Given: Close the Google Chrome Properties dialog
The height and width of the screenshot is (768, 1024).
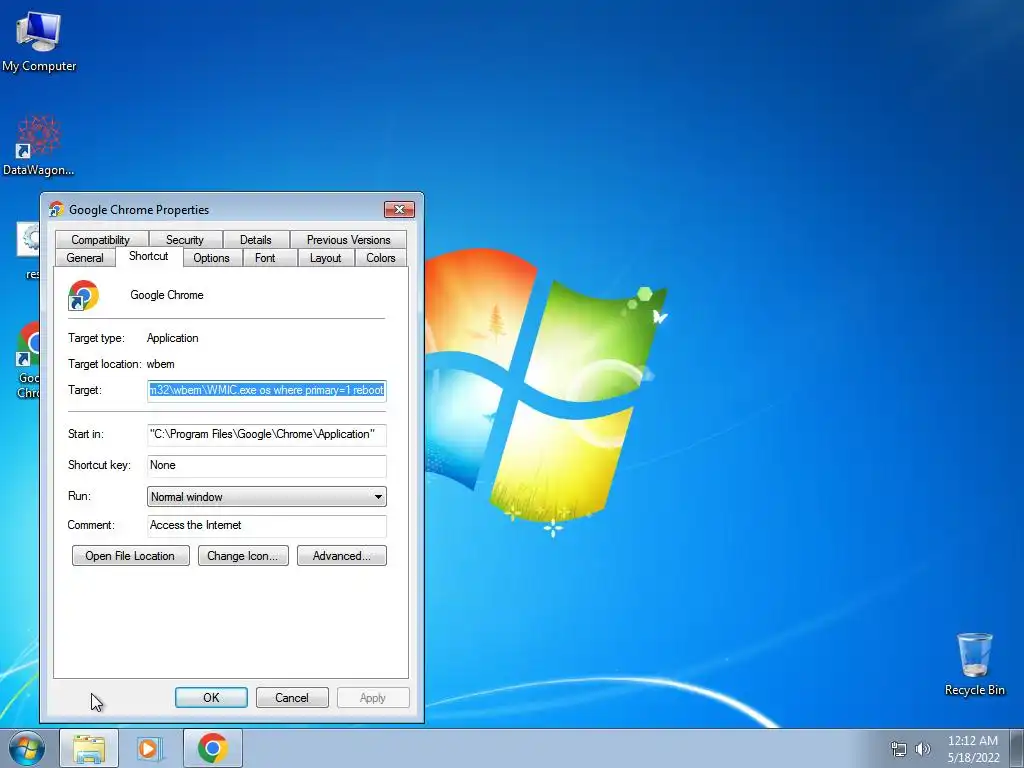Looking at the screenshot, I should 399,209.
